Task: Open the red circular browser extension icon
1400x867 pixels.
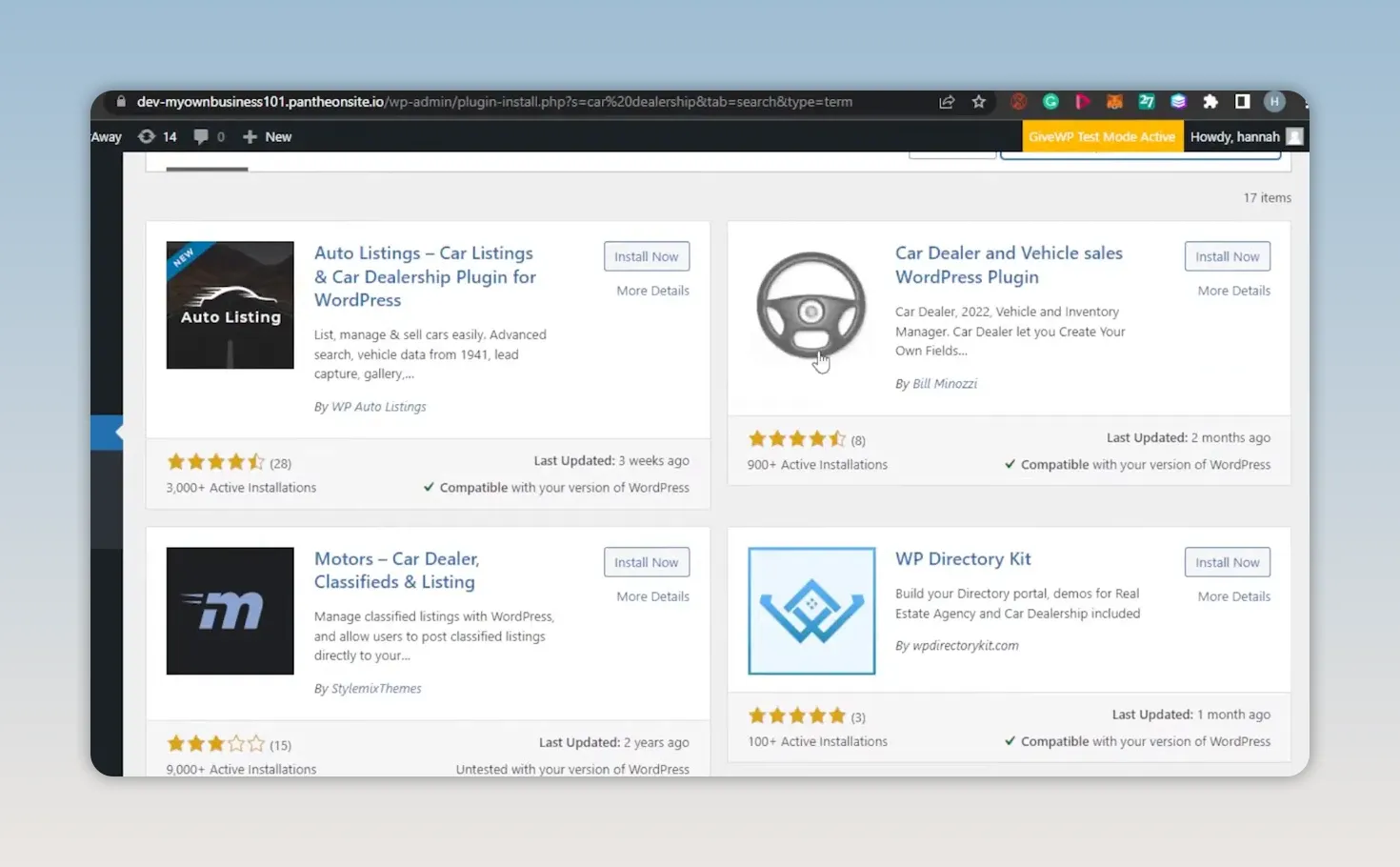Action: tap(1019, 102)
